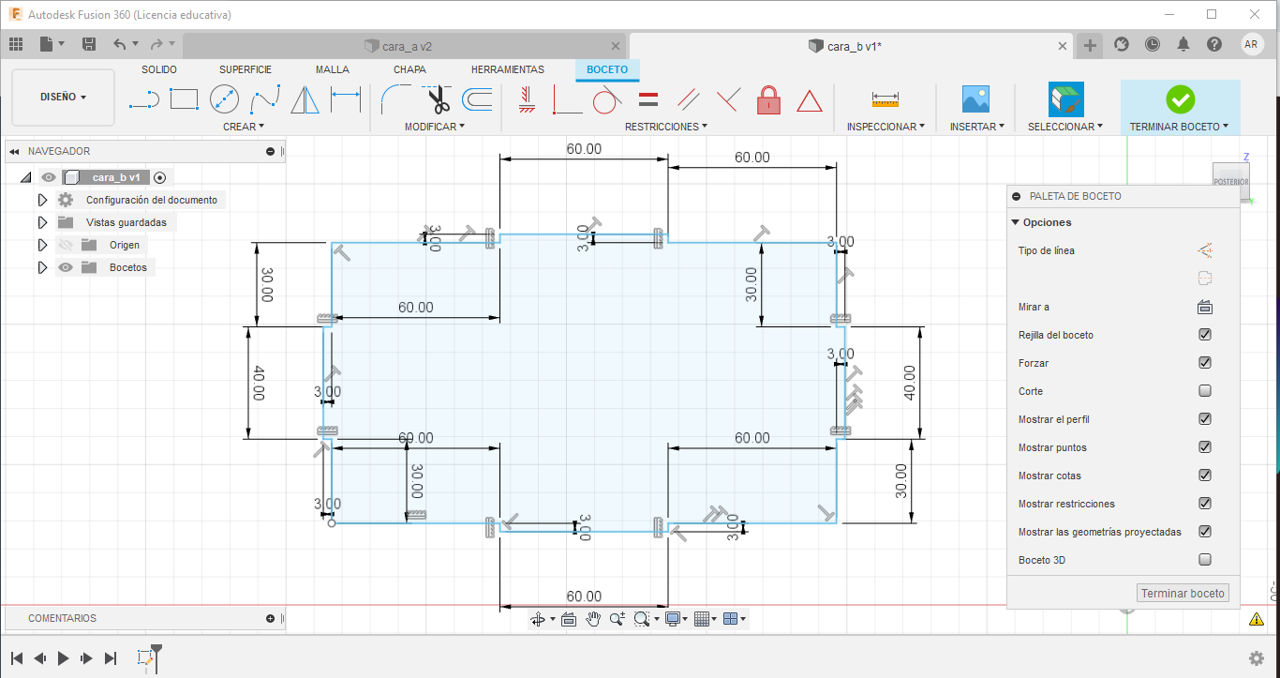Select the Fillet tool in Modificar
Viewport: 1280px width, 678px height.
[x=396, y=99]
